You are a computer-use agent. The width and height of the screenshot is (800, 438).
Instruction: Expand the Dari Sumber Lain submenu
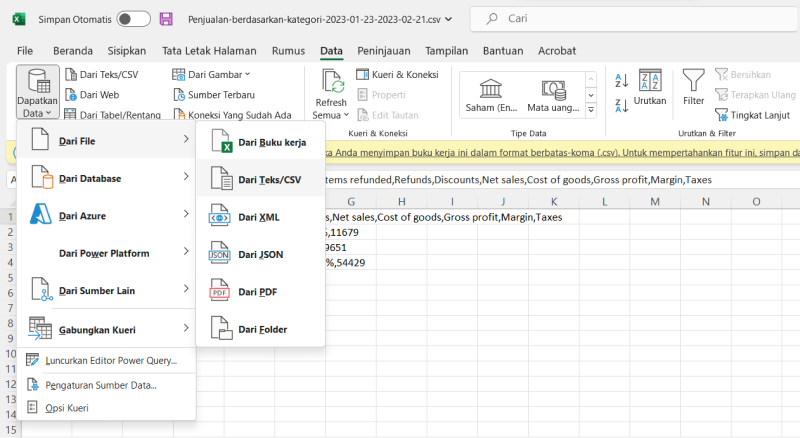(x=106, y=290)
